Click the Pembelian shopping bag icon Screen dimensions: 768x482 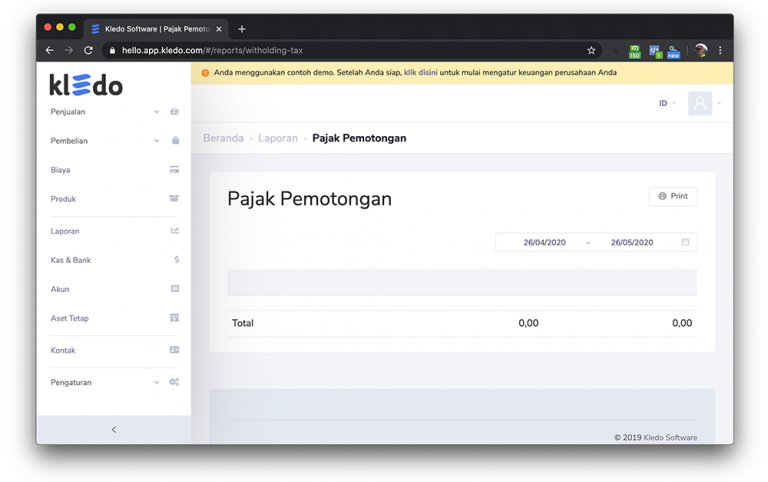(175, 141)
